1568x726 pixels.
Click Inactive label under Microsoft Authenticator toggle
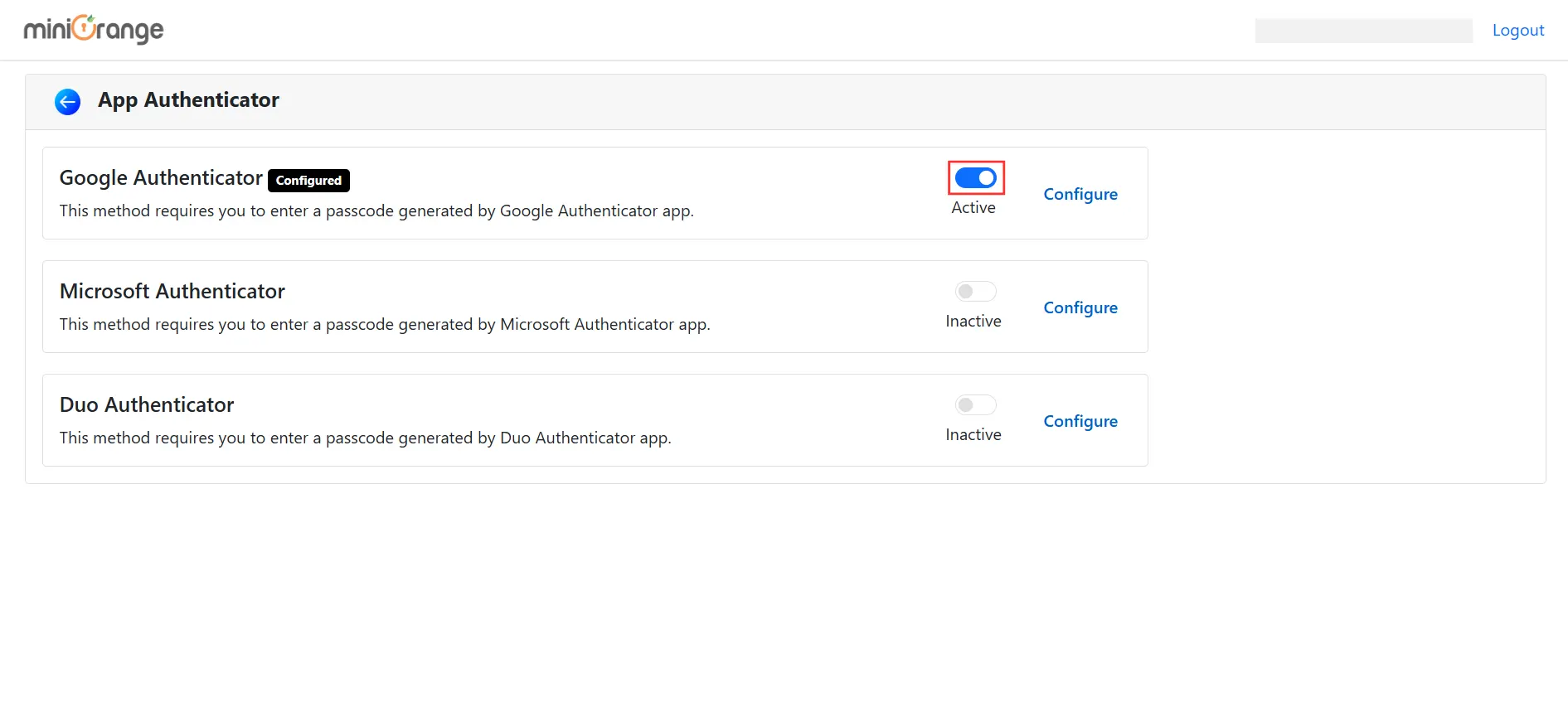(x=973, y=321)
